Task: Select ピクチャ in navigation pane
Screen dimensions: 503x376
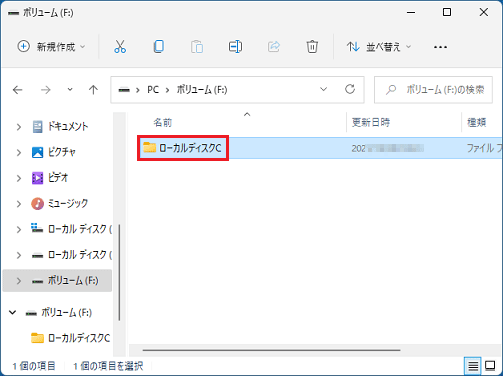Action: coord(62,152)
